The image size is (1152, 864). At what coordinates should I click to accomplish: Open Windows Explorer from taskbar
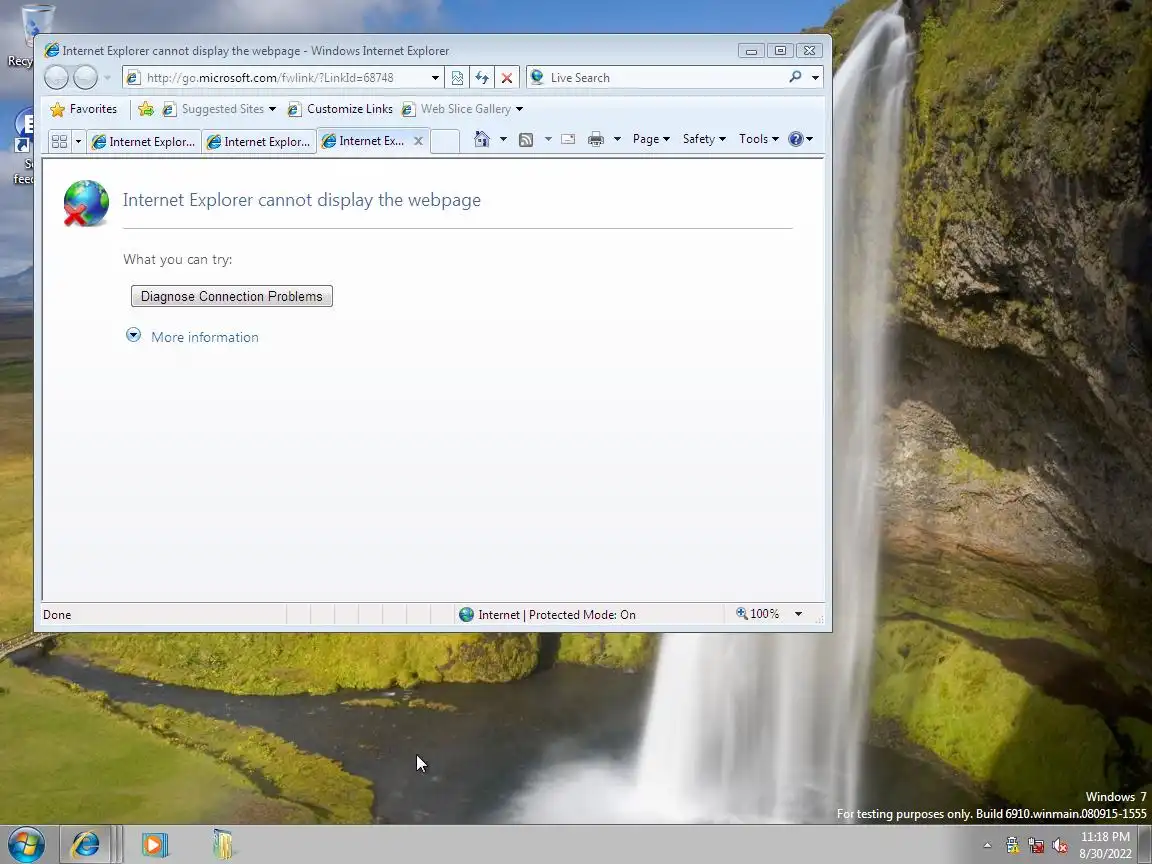click(223, 845)
